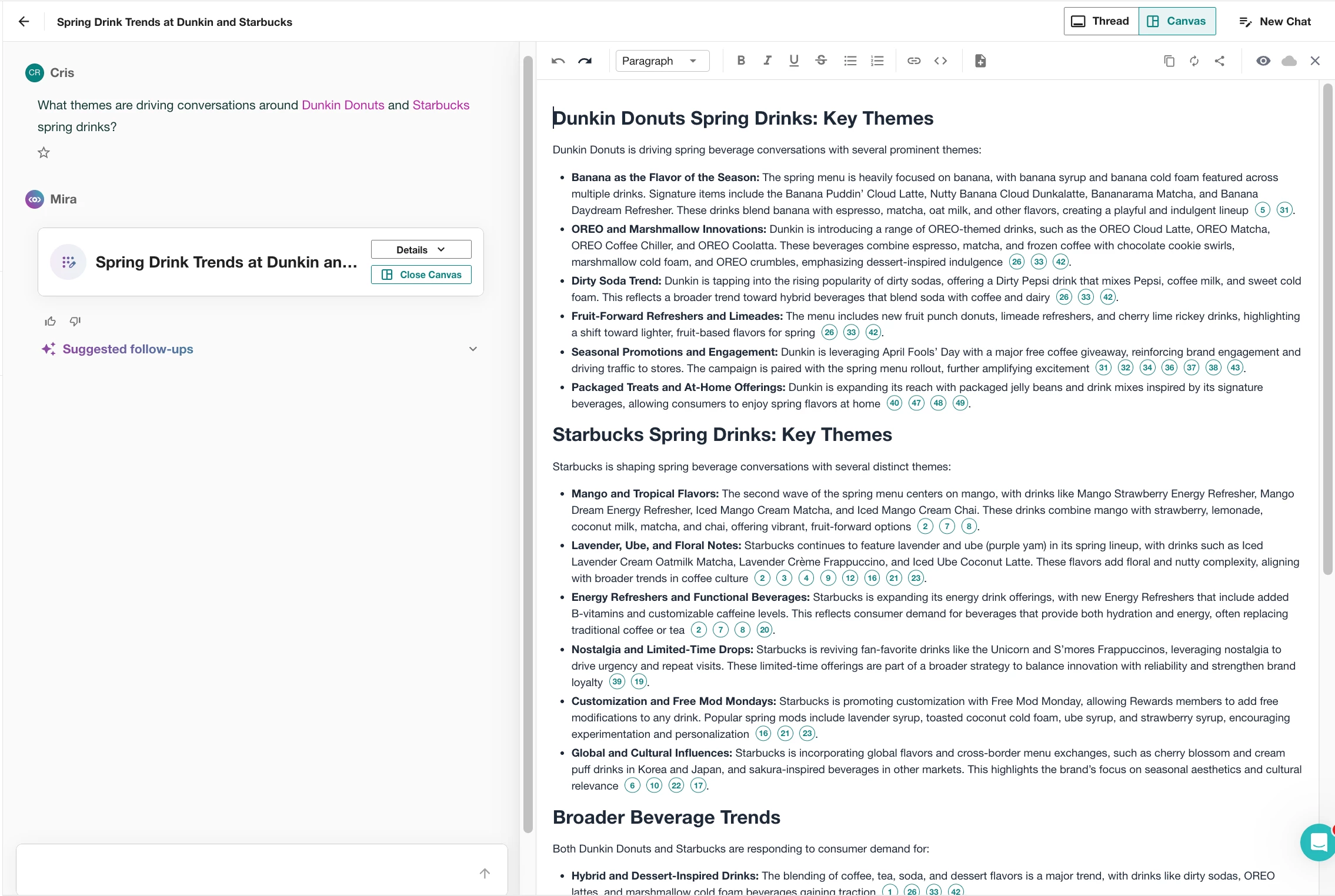Insert a hyperlink using the link icon
Screen dimensions: 1335x896
pyautogui.click(x=913, y=61)
